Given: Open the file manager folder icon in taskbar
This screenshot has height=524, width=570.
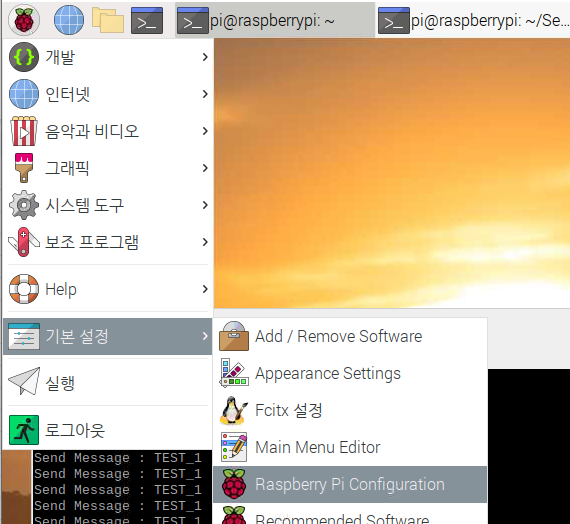Looking at the screenshot, I should [108, 20].
